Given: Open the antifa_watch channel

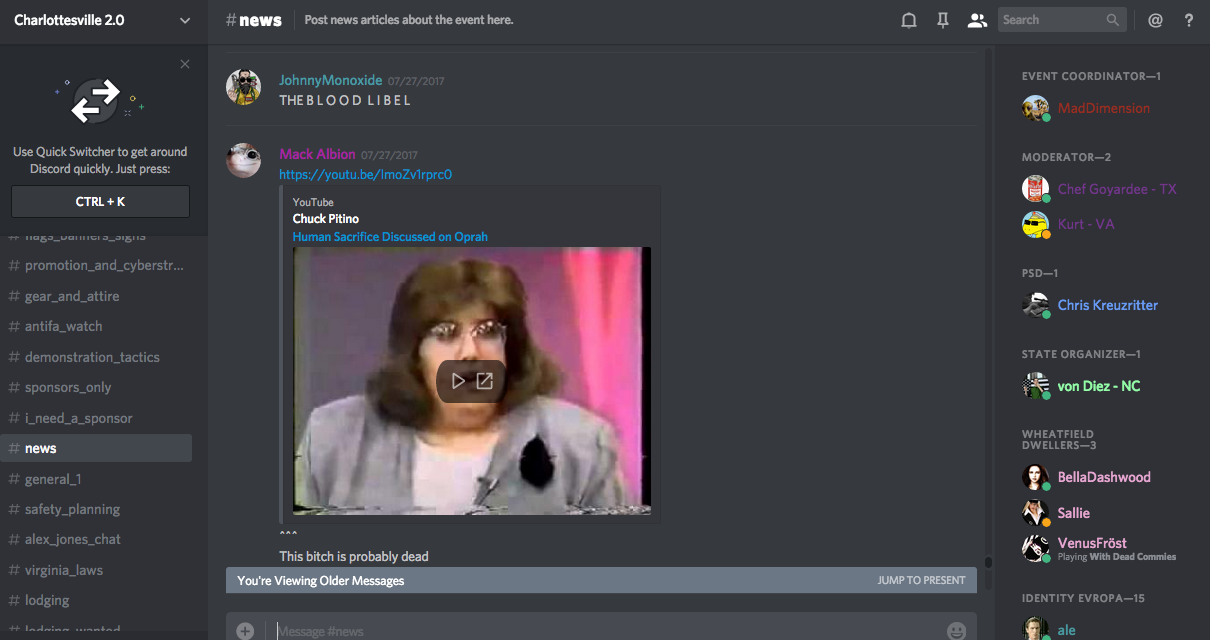Looking at the screenshot, I should click(64, 326).
